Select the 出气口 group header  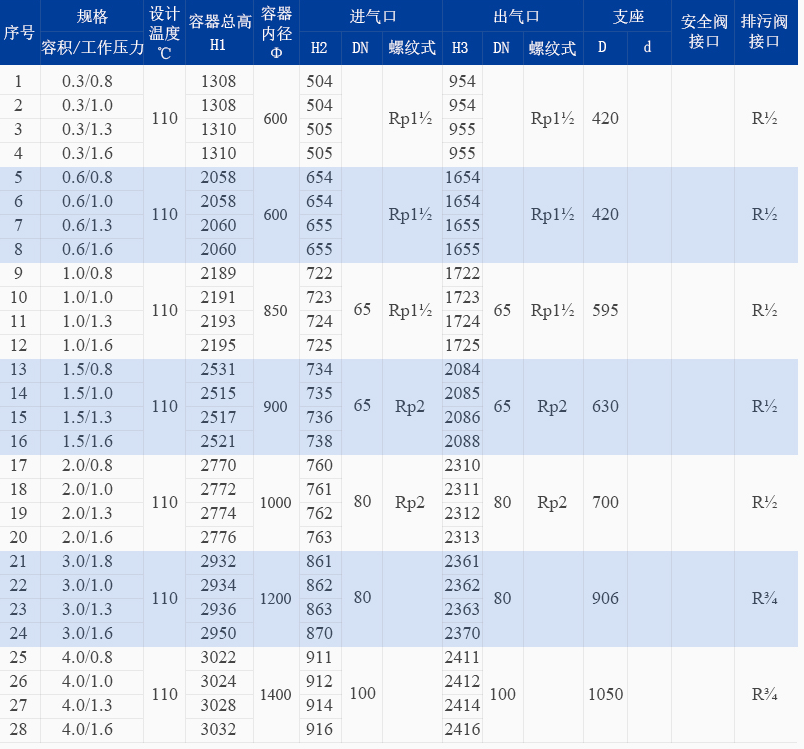(x=512, y=17)
